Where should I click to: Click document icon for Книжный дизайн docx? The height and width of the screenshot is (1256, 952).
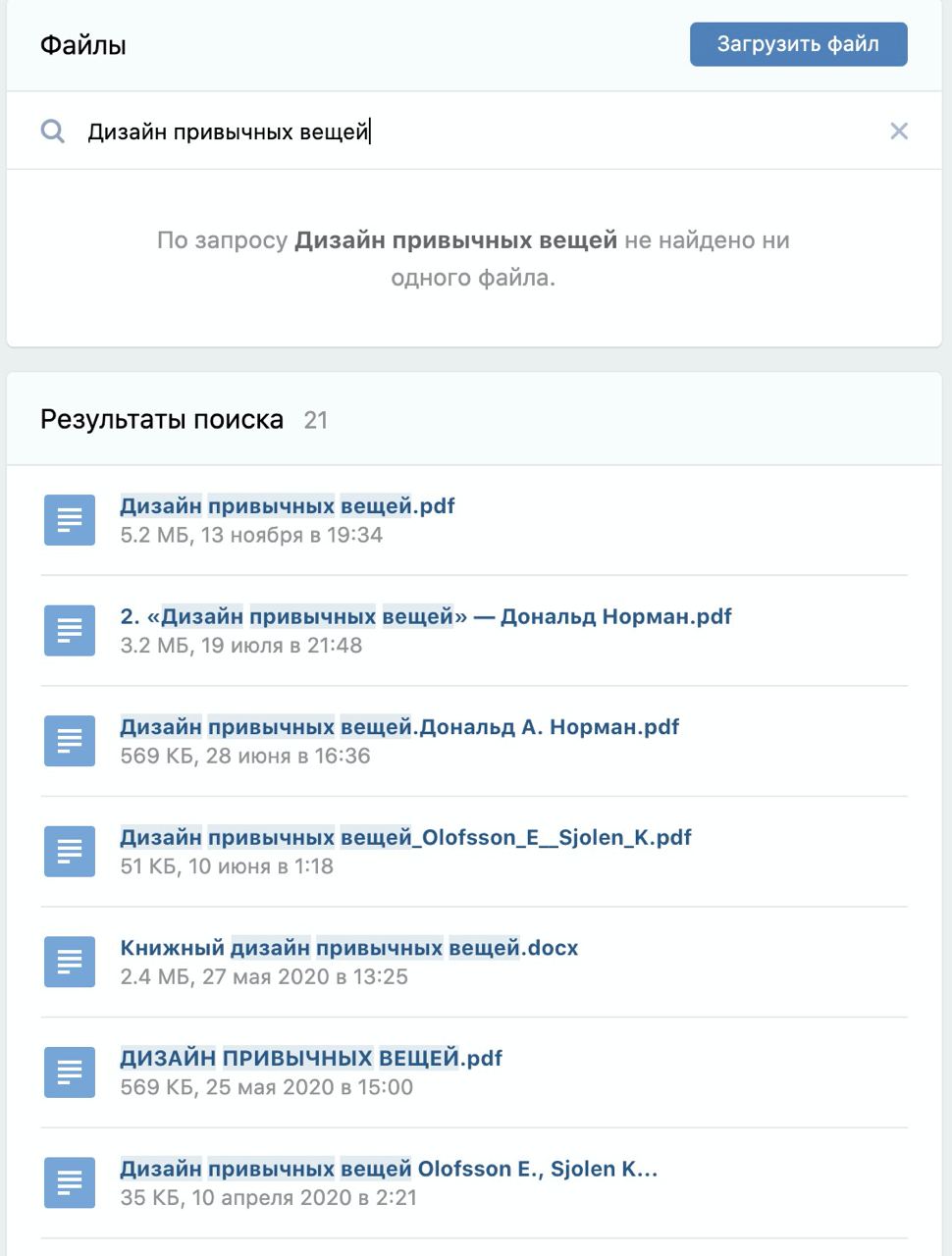(70, 962)
